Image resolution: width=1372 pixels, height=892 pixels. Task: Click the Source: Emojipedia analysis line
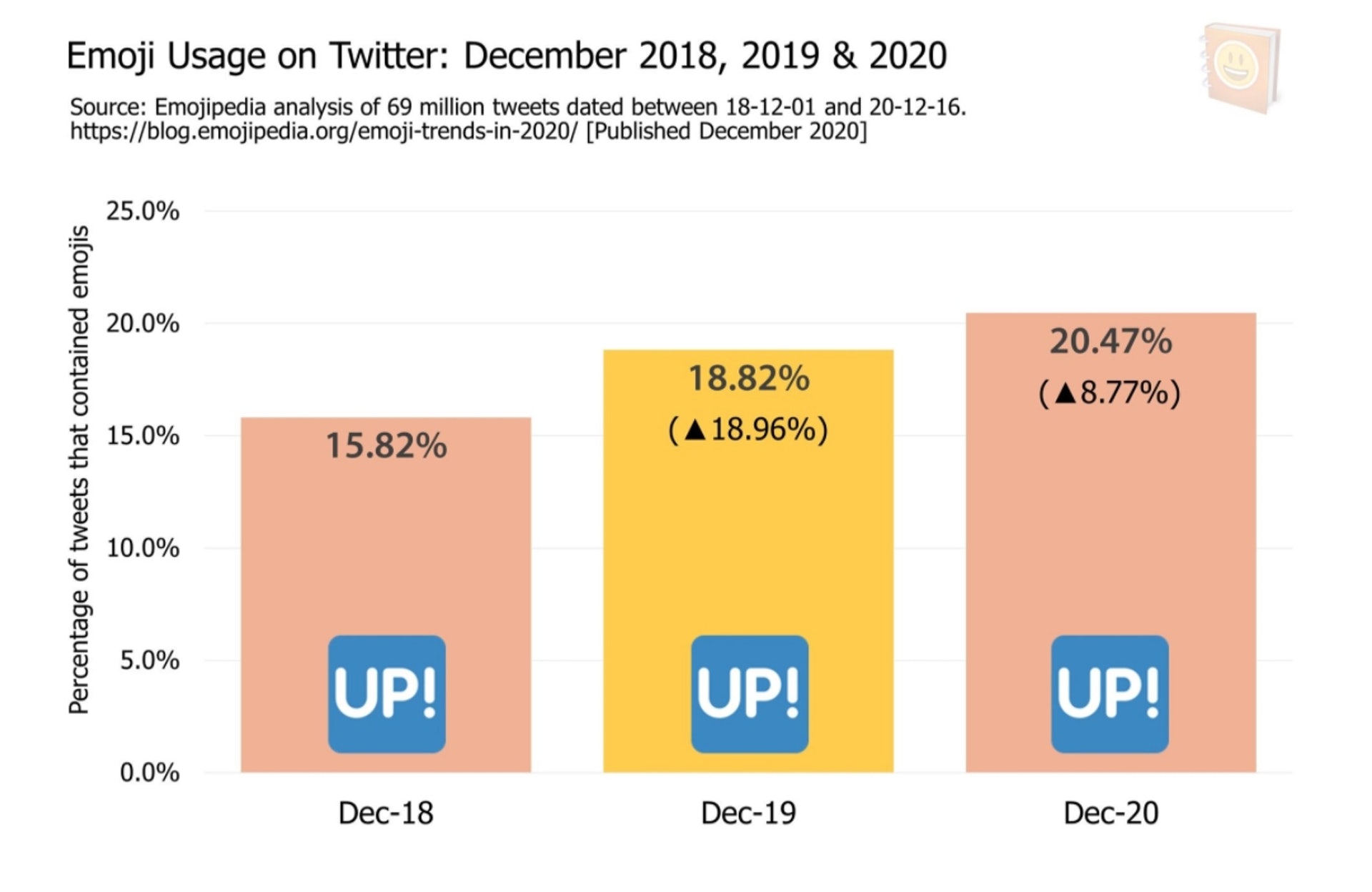pyautogui.click(x=518, y=107)
